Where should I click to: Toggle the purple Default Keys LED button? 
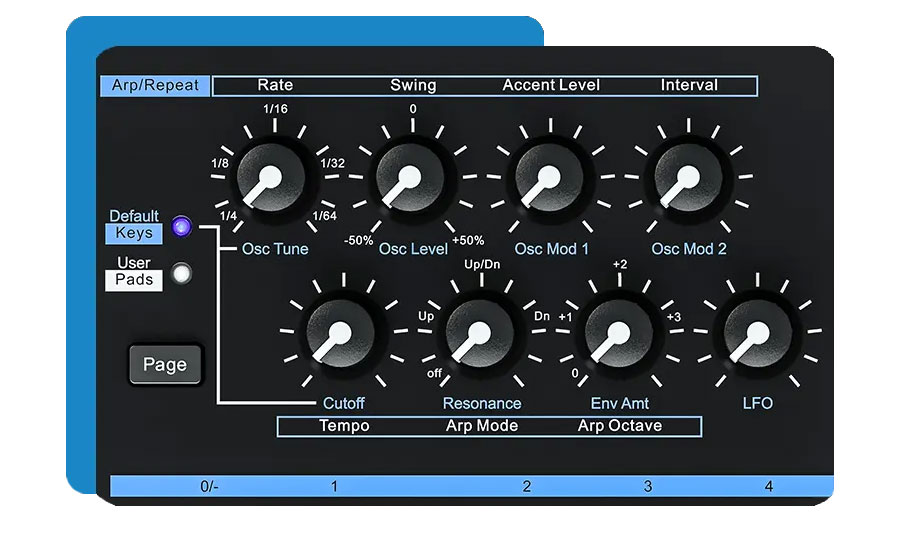[181, 227]
